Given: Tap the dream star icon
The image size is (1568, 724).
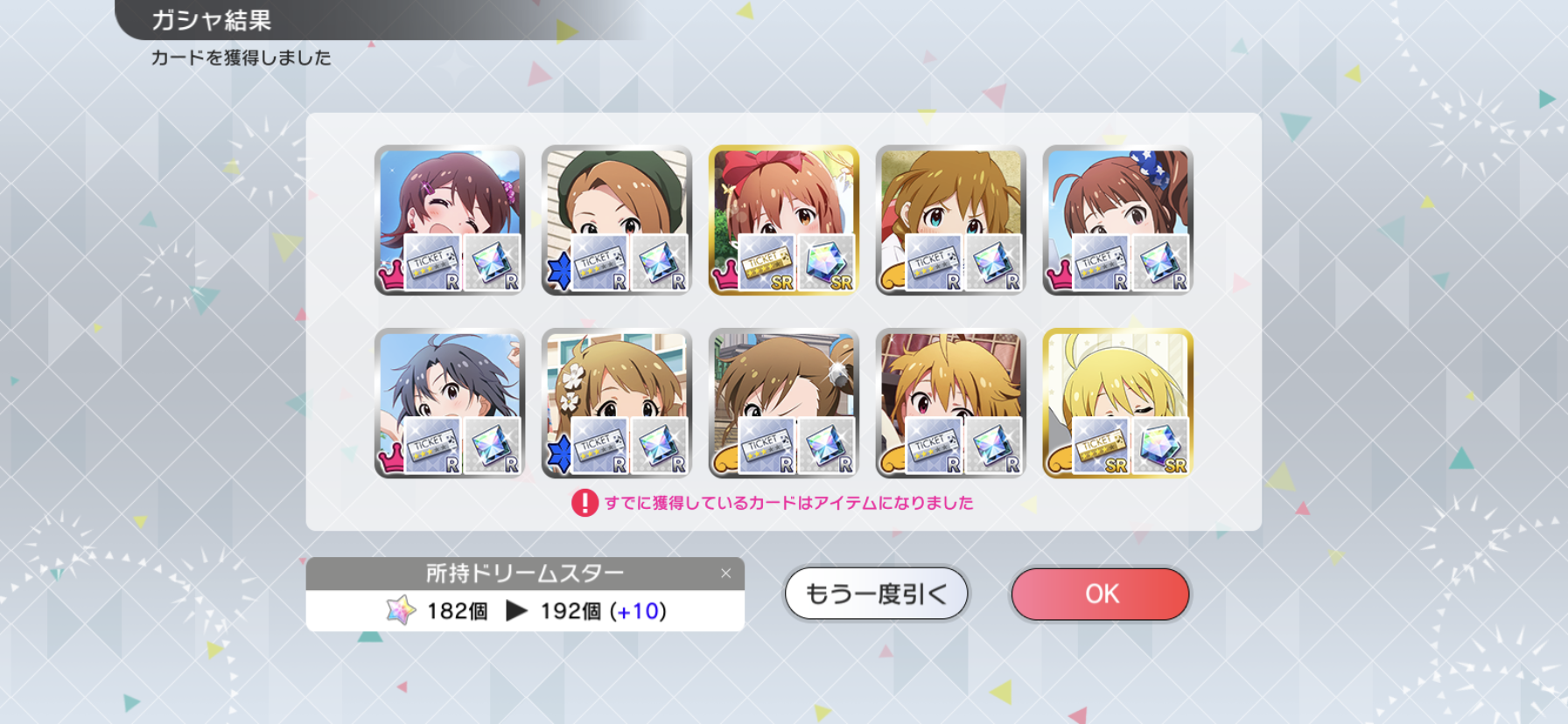Looking at the screenshot, I should pyautogui.click(x=401, y=610).
